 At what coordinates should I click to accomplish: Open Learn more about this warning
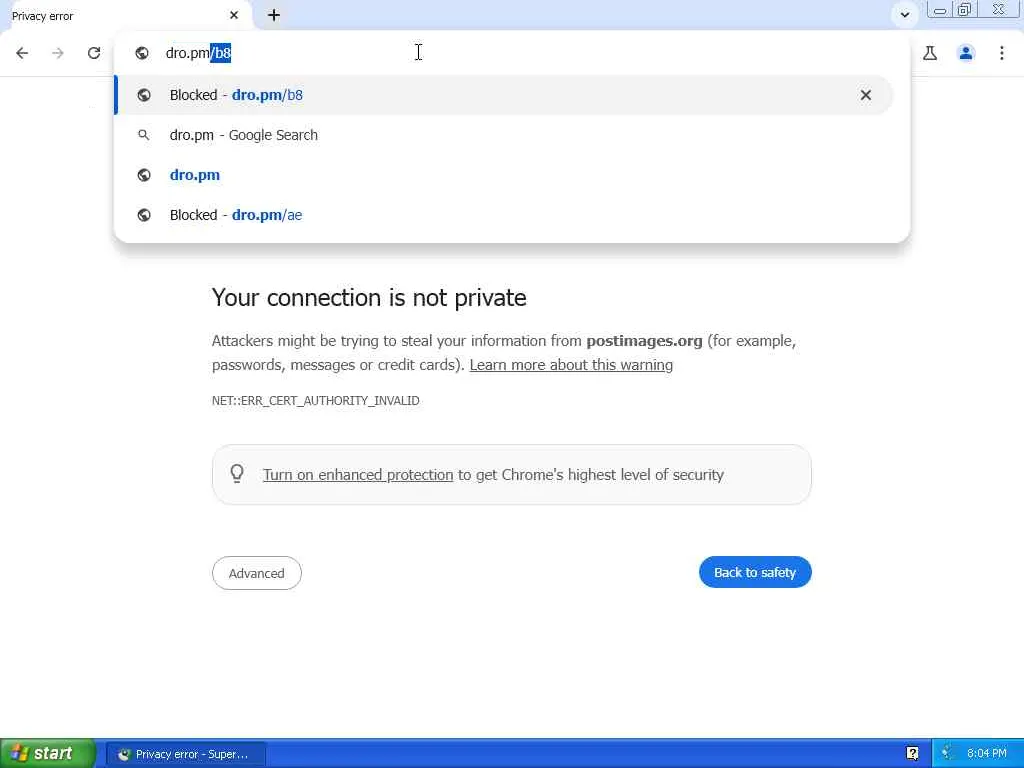(571, 365)
